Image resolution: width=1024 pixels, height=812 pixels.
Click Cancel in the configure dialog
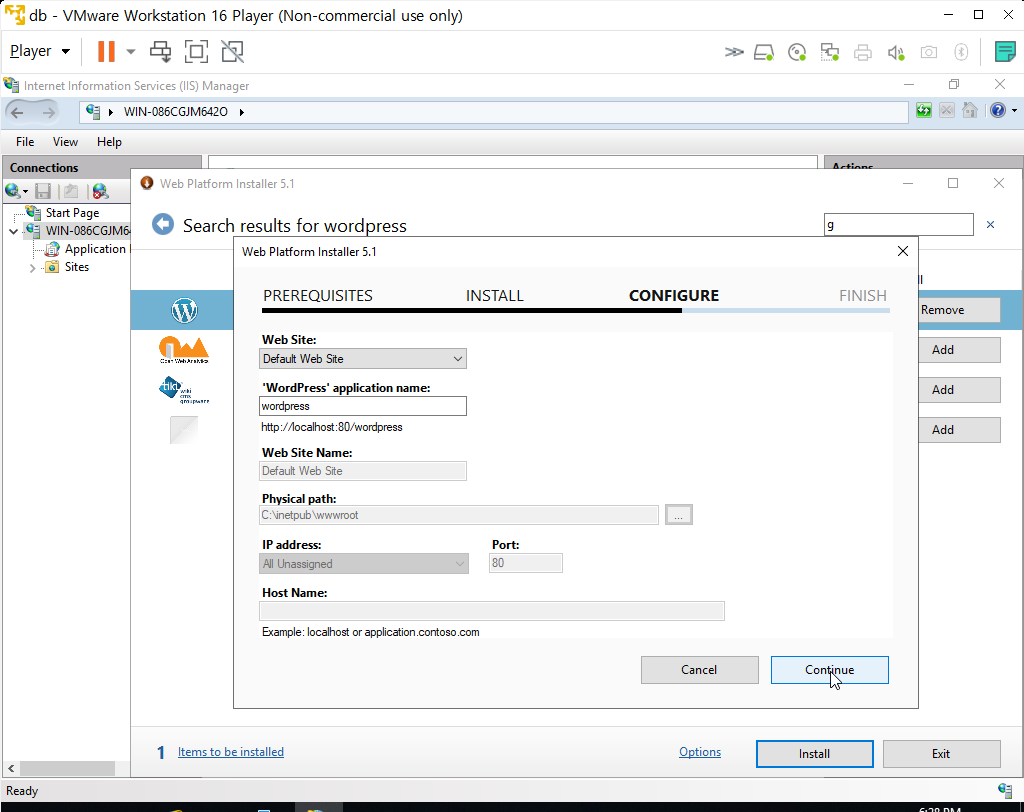pyautogui.click(x=699, y=670)
